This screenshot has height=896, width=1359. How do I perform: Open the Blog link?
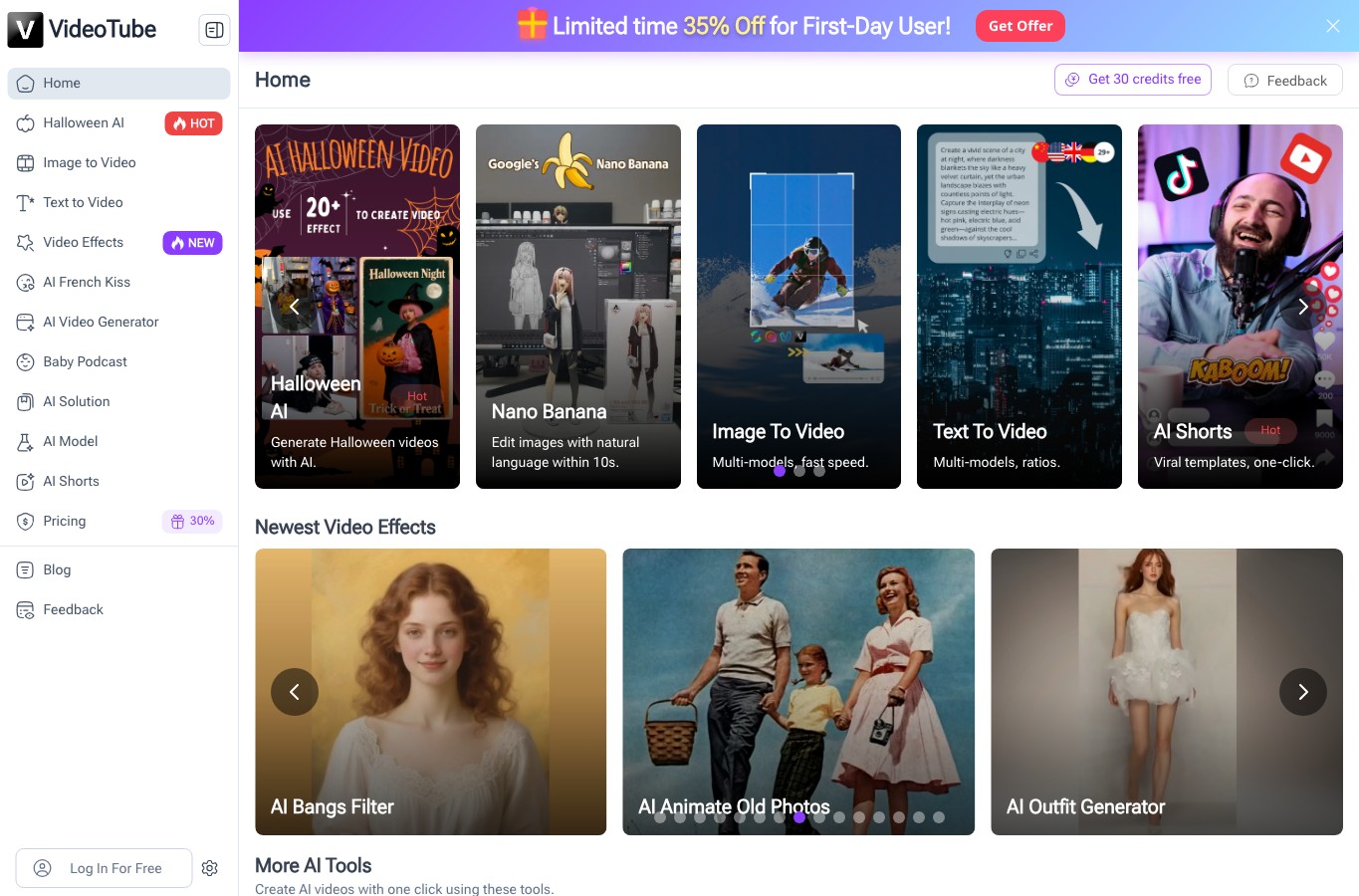click(x=119, y=570)
